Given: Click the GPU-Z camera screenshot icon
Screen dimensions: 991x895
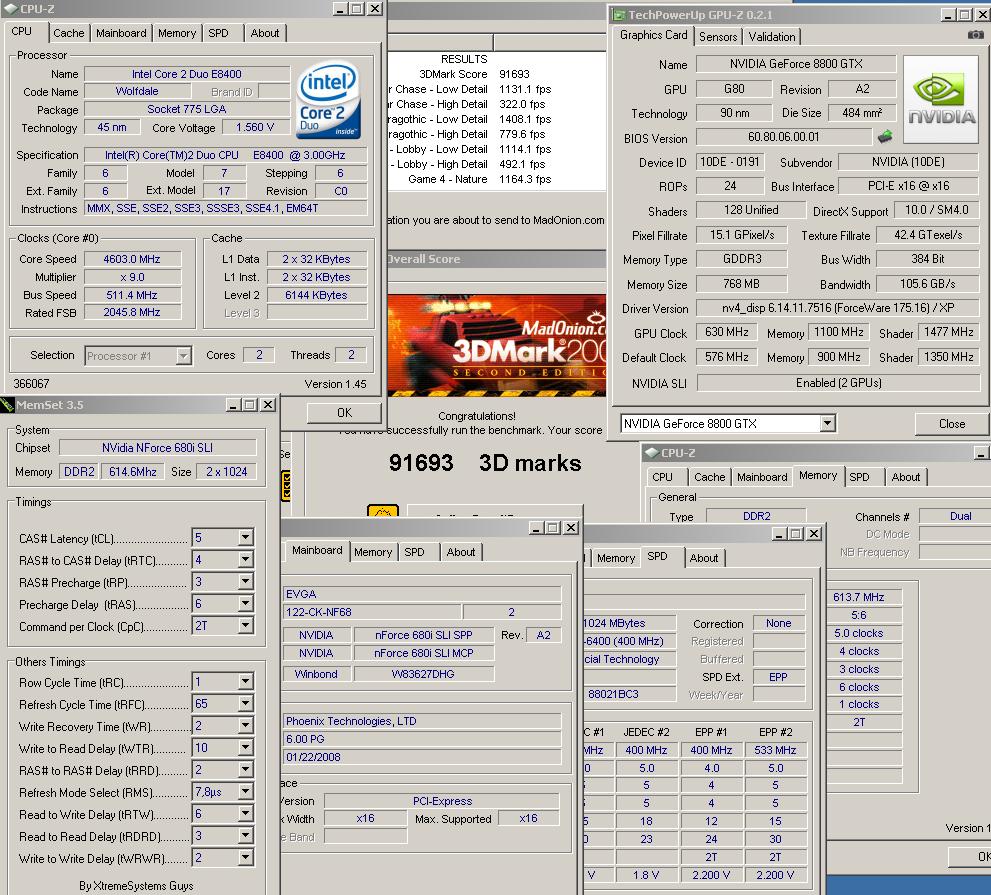Looking at the screenshot, I should (975, 35).
